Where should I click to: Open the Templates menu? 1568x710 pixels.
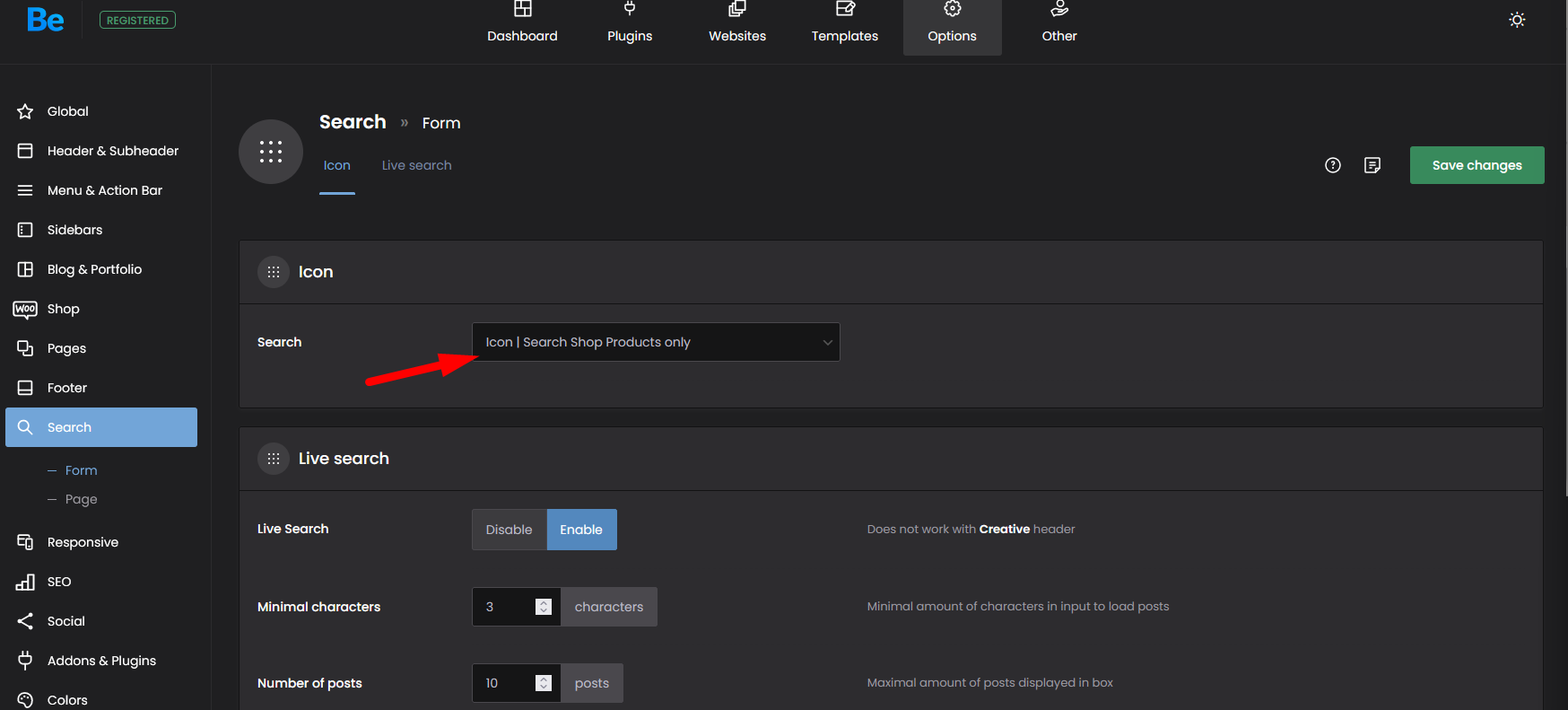coord(845,28)
